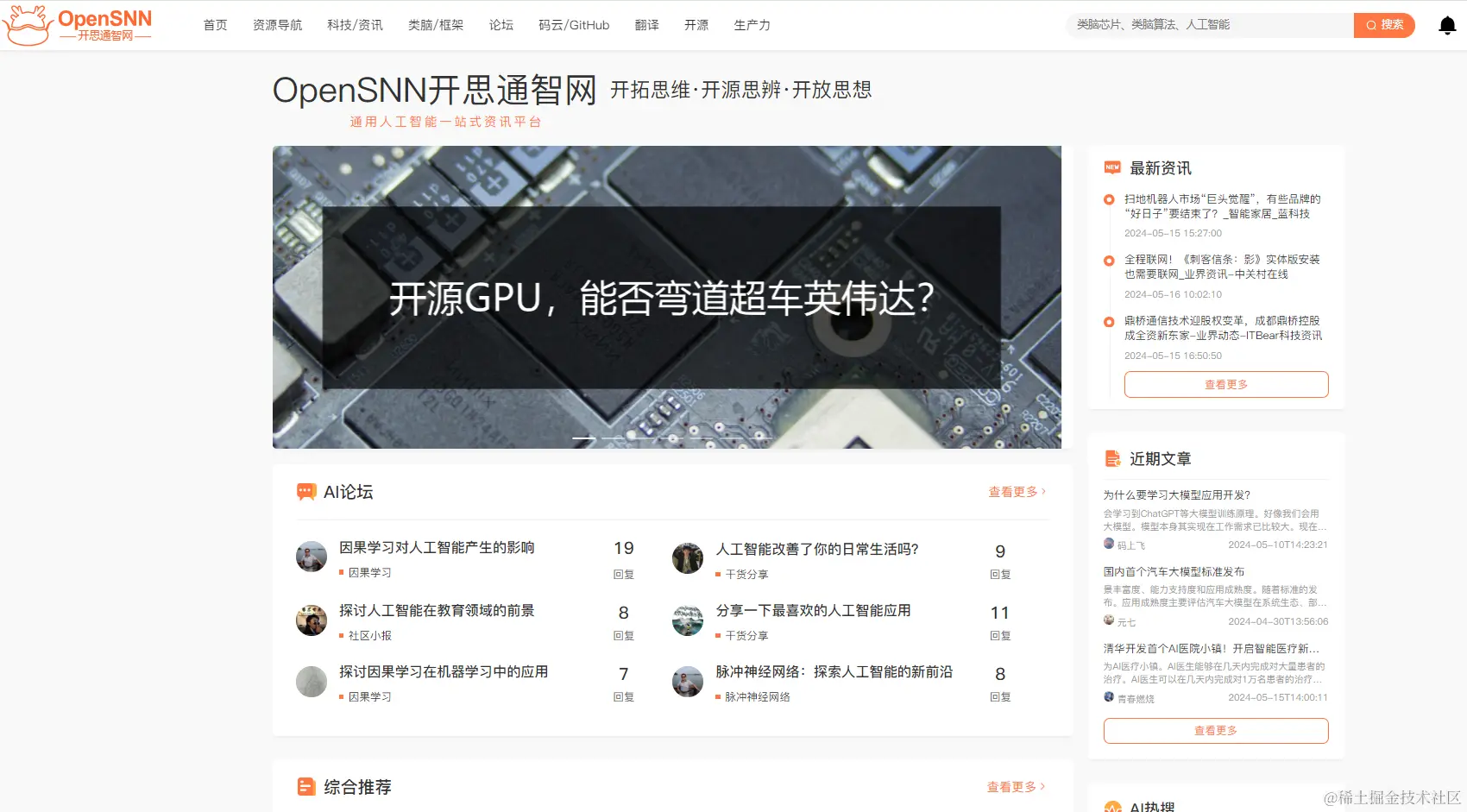Click the AI热搜 section icon

pos(1112,807)
